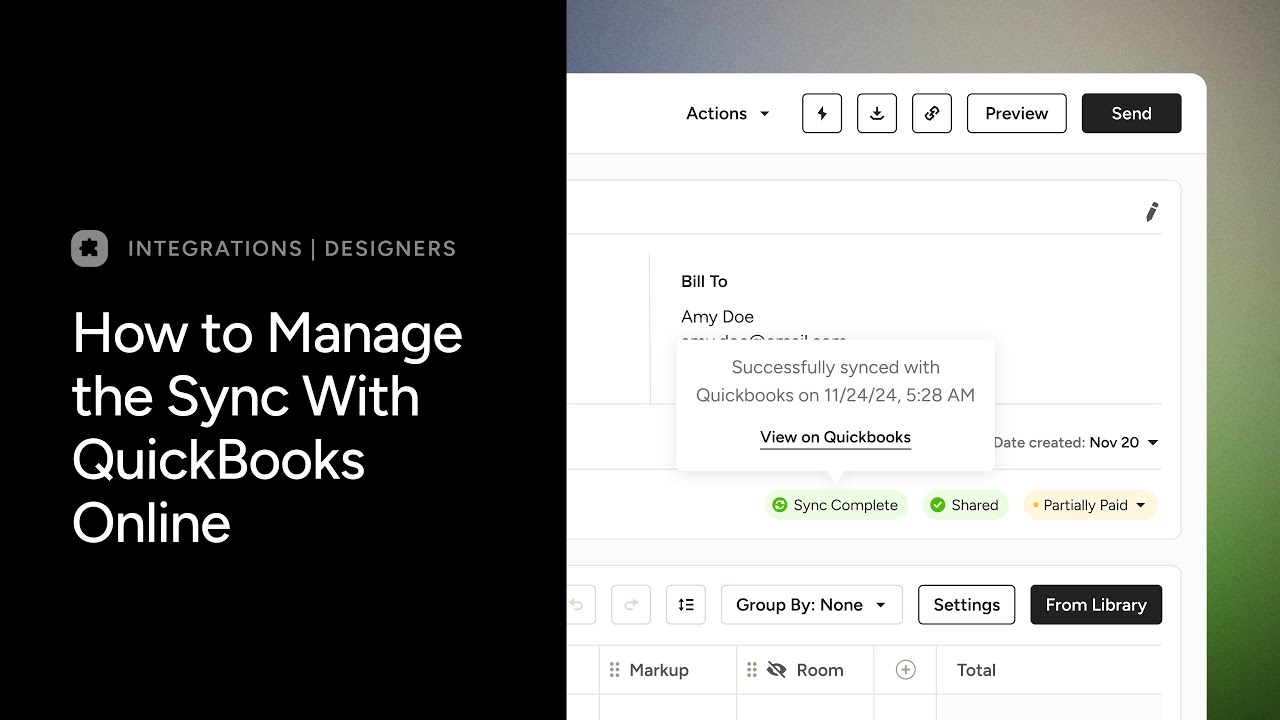The image size is (1280, 720).
Task: Click the download icon button
Action: pos(877,114)
